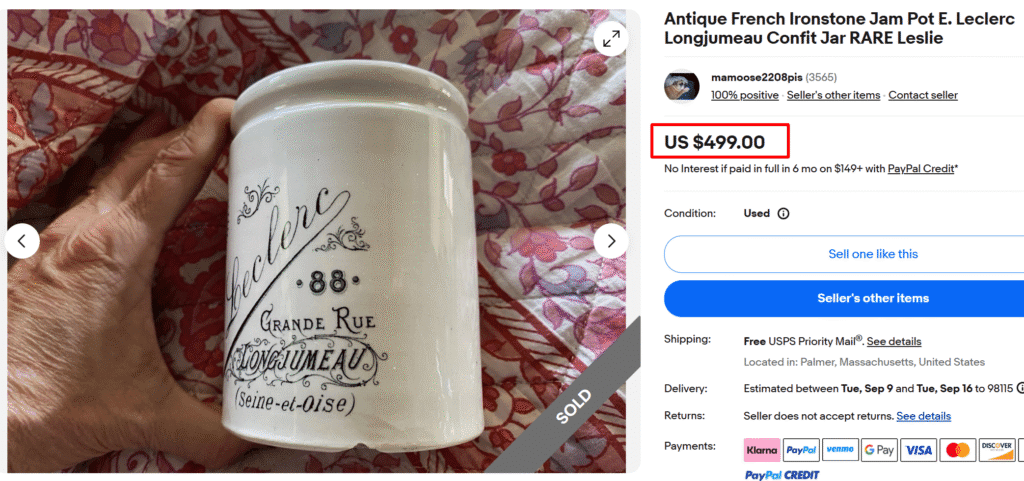1024x481 pixels.
Task: Click the PayPal Credit logo under payments
Action: pyautogui.click(x=782, y=474)
